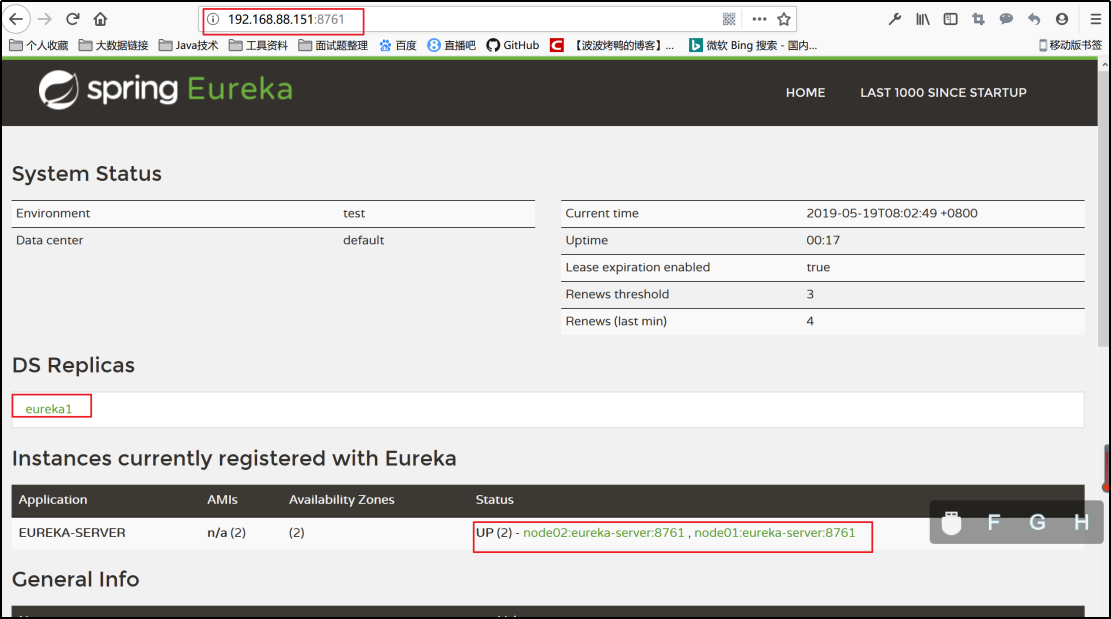
Task: Open the eureka1 replica link
Action: pos(49,409)
